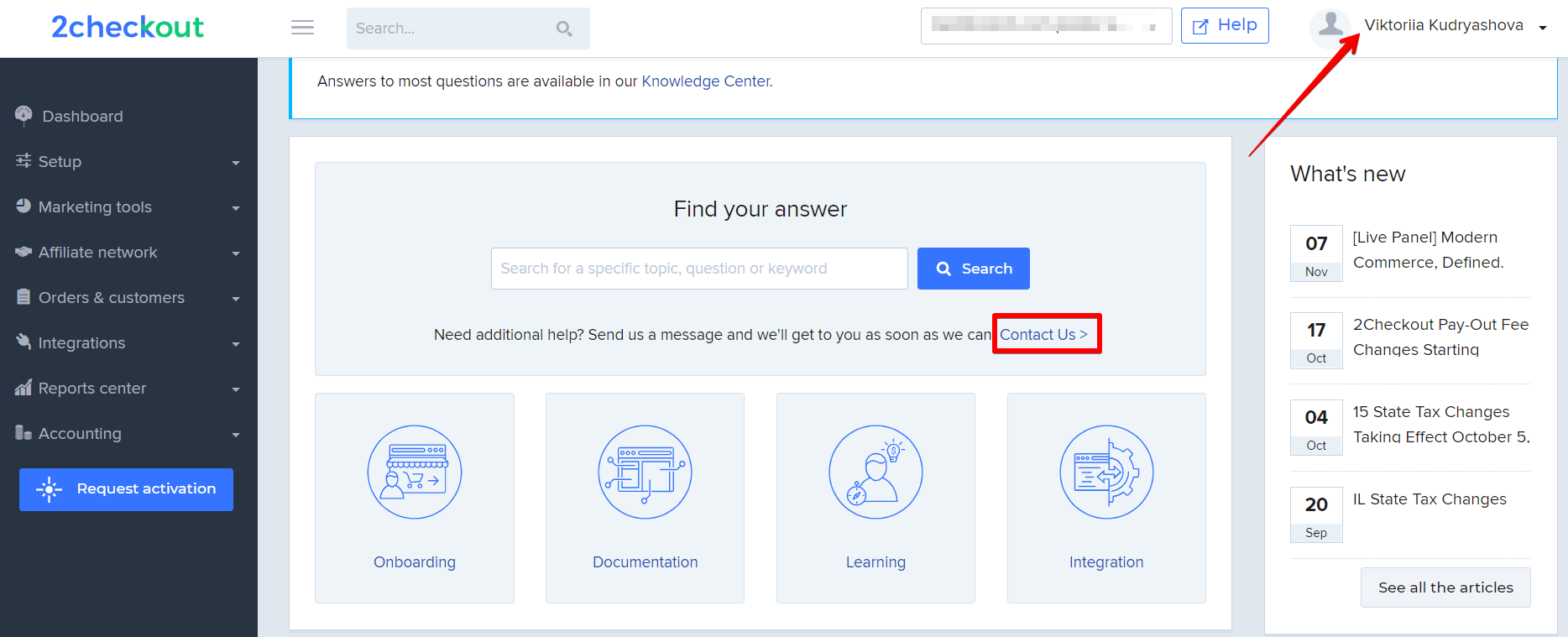Expand the Affiliate network menu arrow
Viewport: 1568px width, 637px height.
click(236, 253)
